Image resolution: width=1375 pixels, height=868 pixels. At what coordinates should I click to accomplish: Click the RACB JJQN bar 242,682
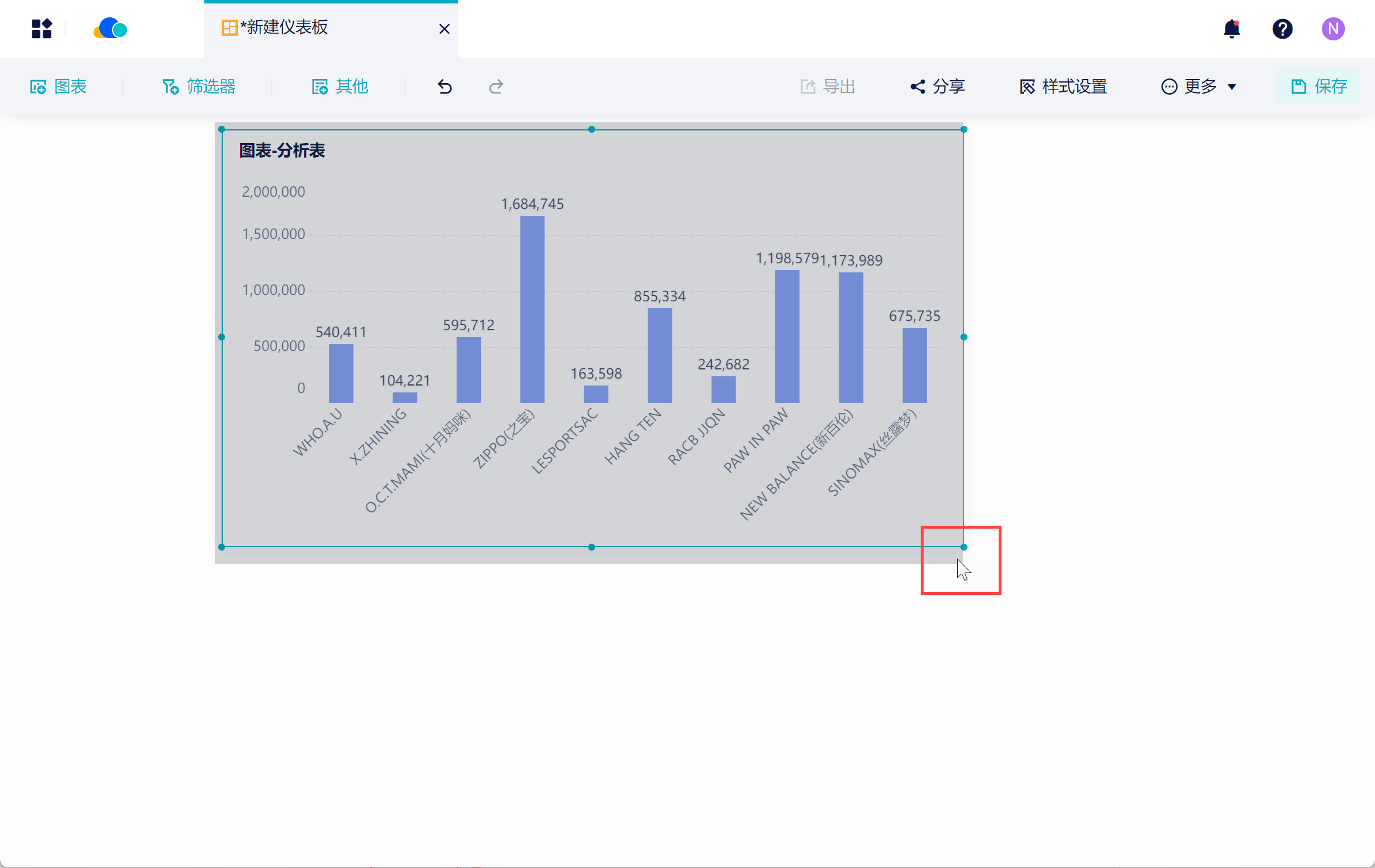(723, 390)
